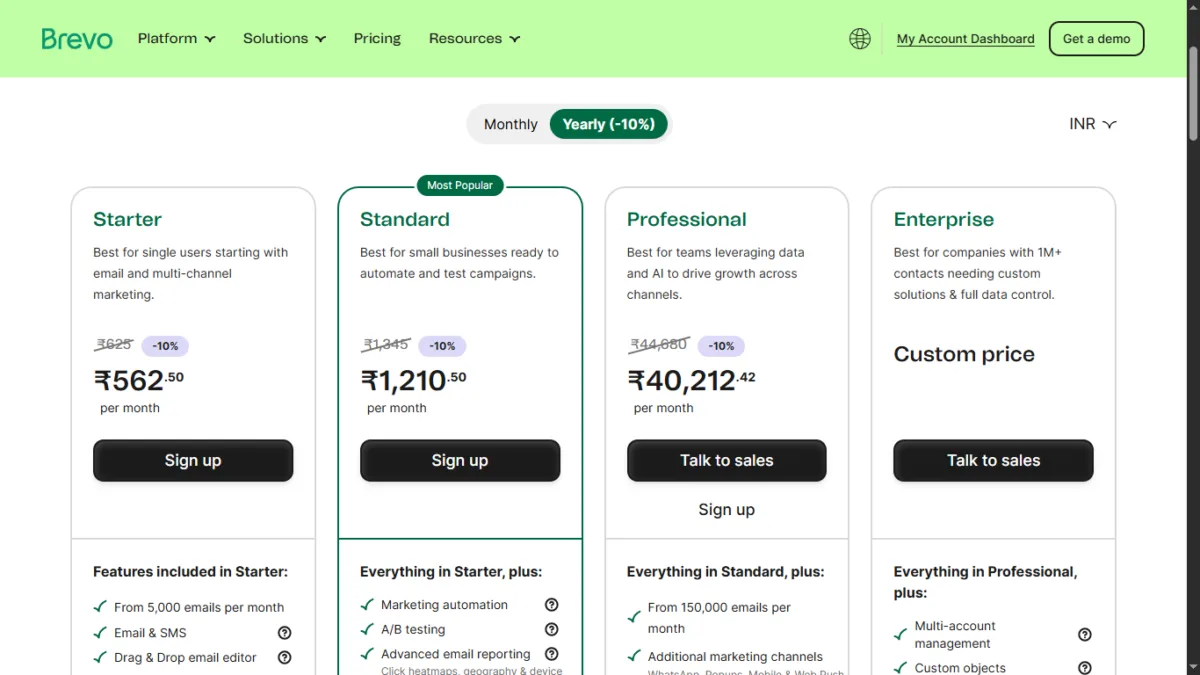Click help icon beside Advanced email reporting
Viewport: 1200px width, 675px height.
(552, 654)
